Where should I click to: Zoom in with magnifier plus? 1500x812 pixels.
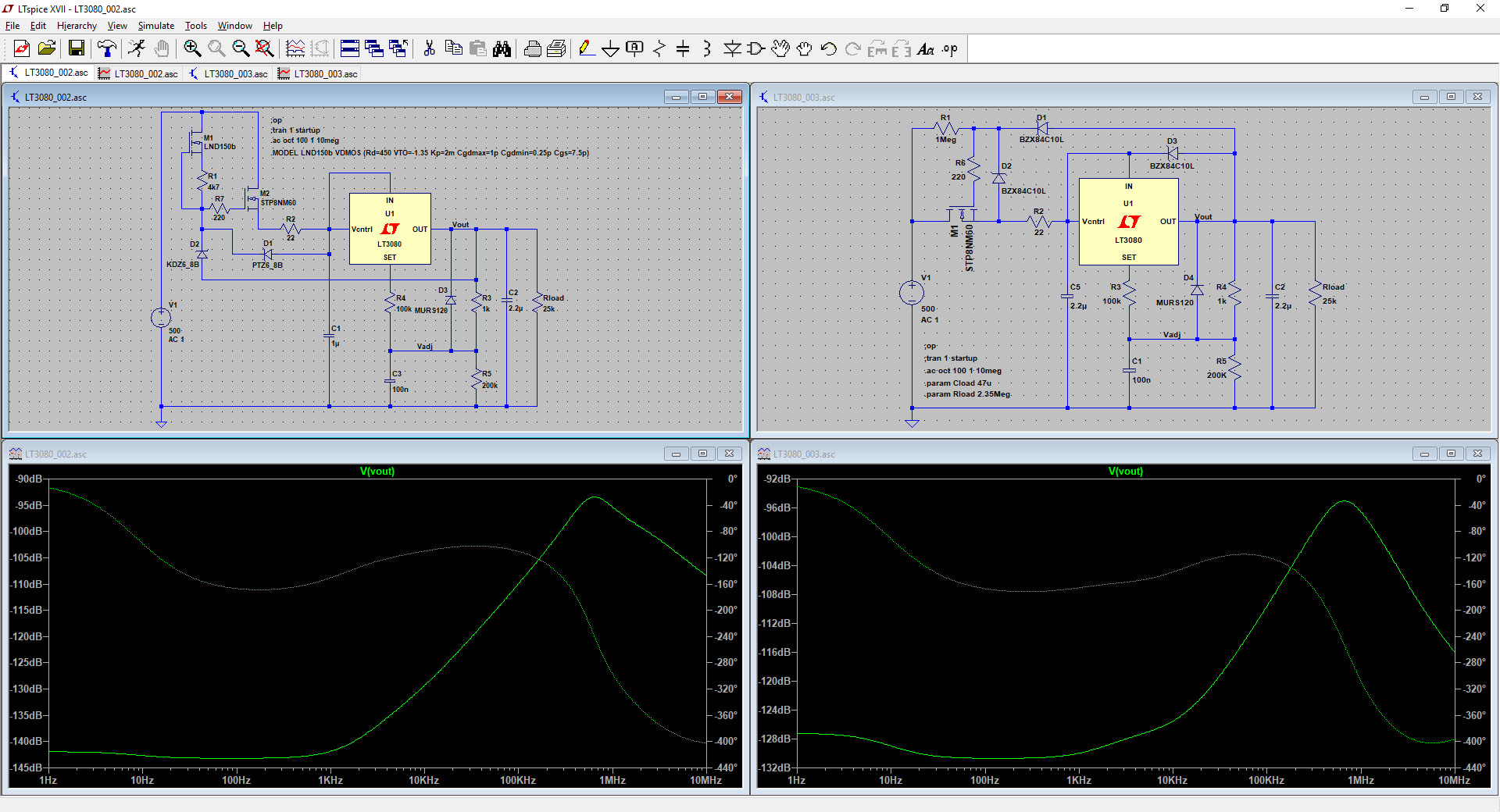(192, 49)
